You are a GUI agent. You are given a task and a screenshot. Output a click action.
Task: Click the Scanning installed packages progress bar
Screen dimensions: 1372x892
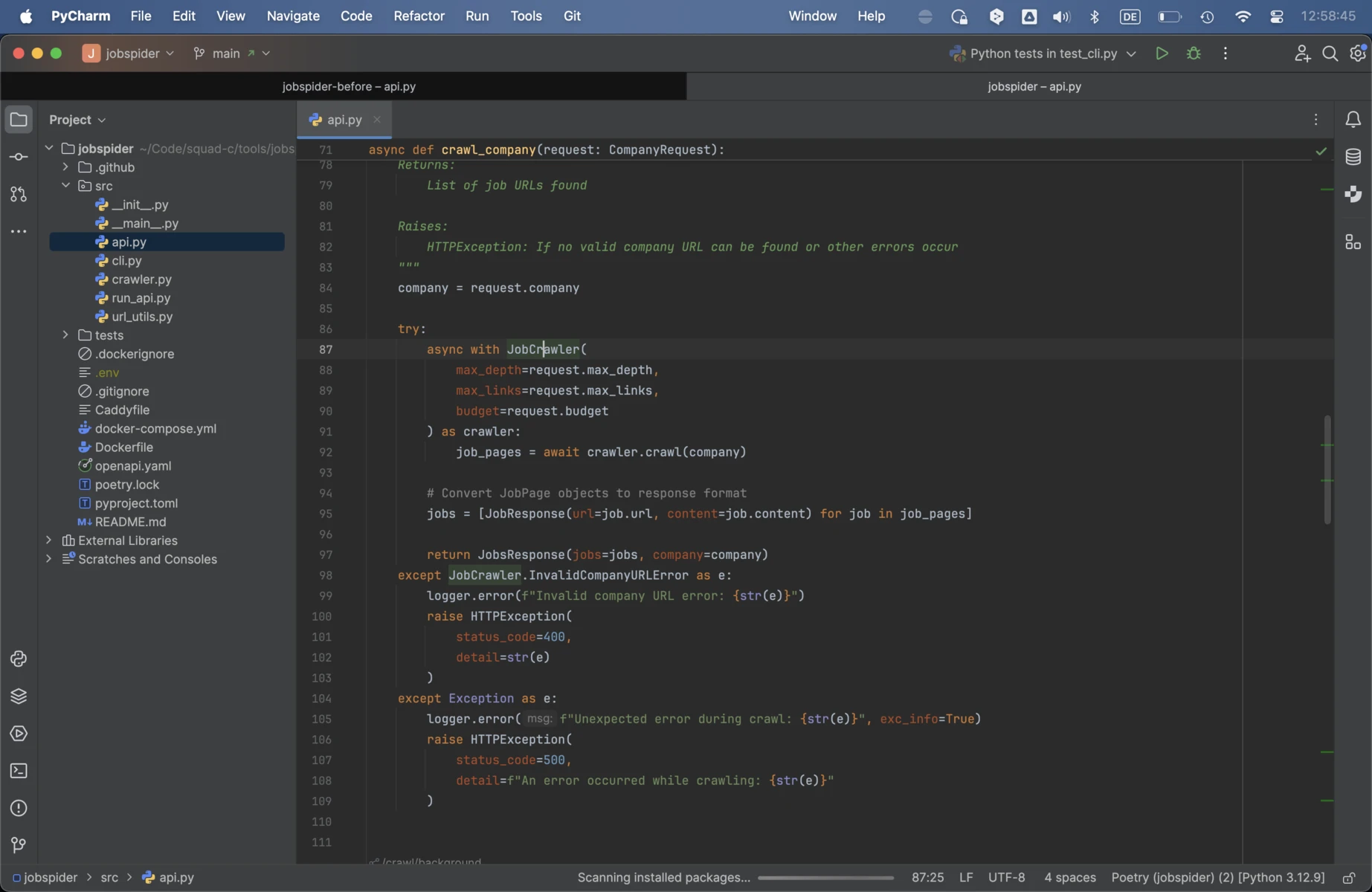click(825, 878)
